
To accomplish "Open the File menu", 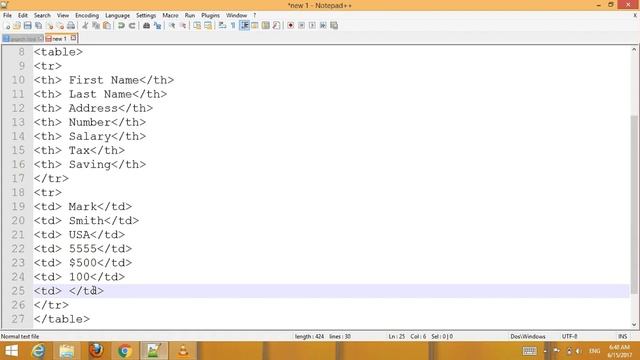I will pos(7,15).
